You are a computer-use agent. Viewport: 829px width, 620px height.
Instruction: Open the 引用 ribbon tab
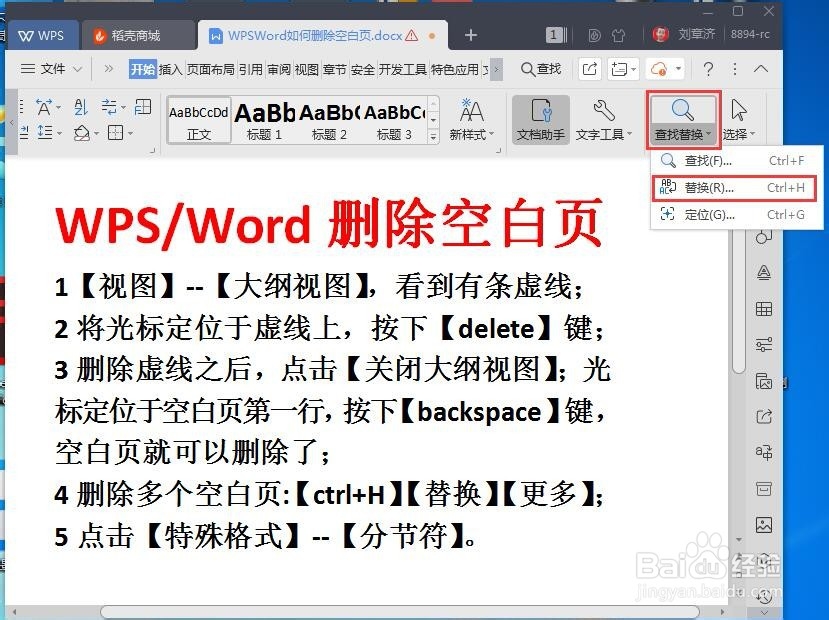point(251,69)
